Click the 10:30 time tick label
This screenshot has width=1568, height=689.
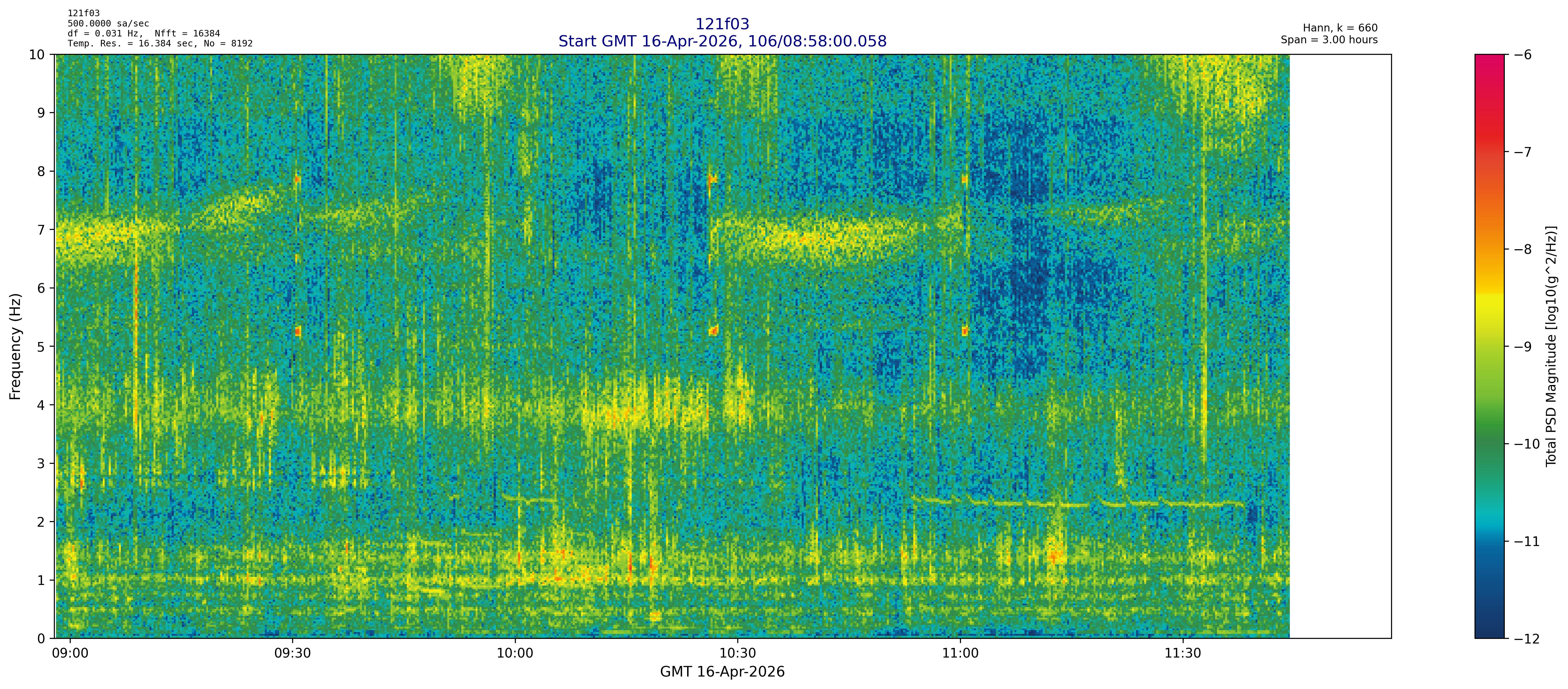[x=738, y=654]
